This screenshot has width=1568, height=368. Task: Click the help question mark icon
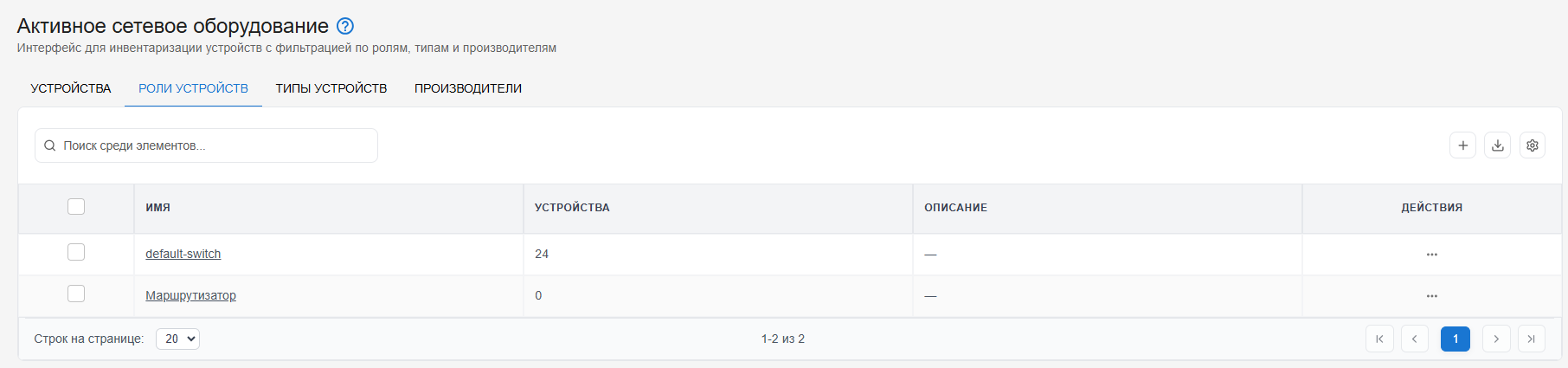345,26
